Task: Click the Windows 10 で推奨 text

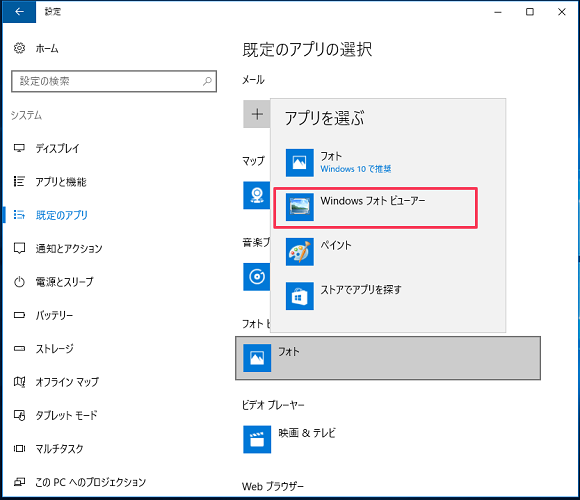Action: [x=355, y=169]
